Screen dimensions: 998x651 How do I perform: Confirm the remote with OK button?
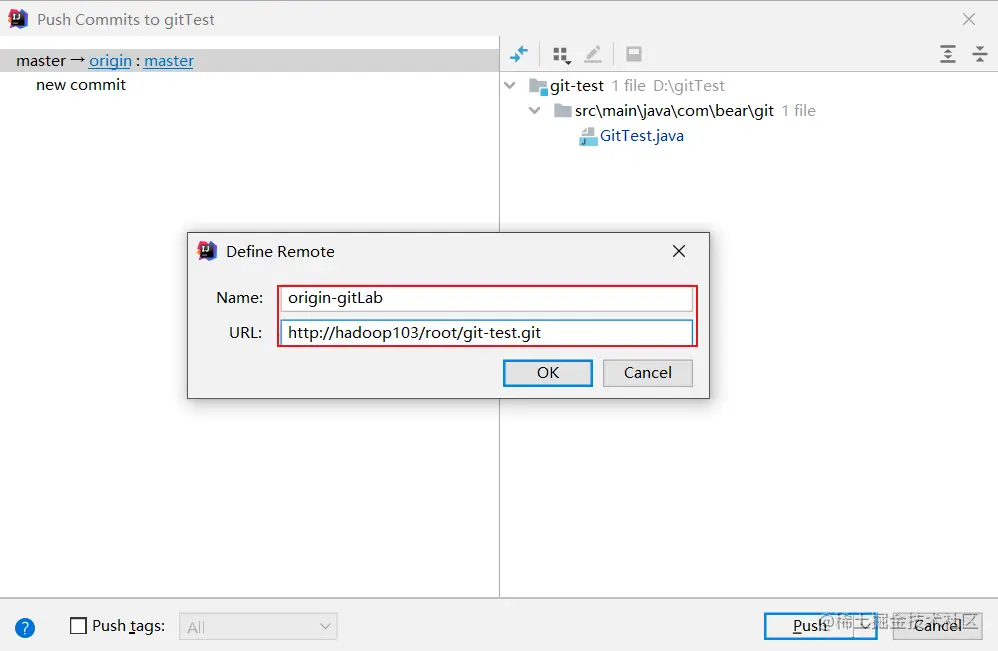547,373
